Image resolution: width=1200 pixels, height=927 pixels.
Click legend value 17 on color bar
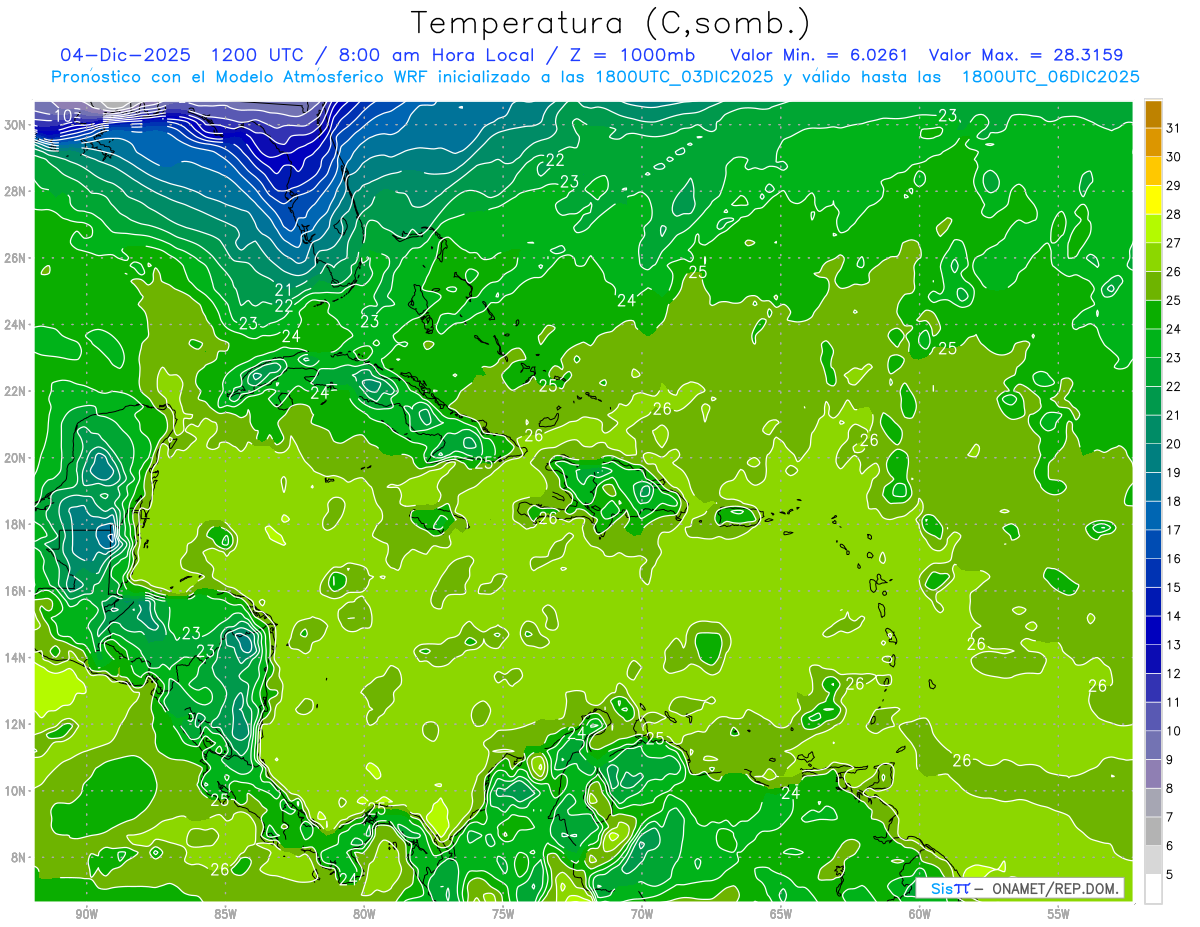pos(1174,530)
